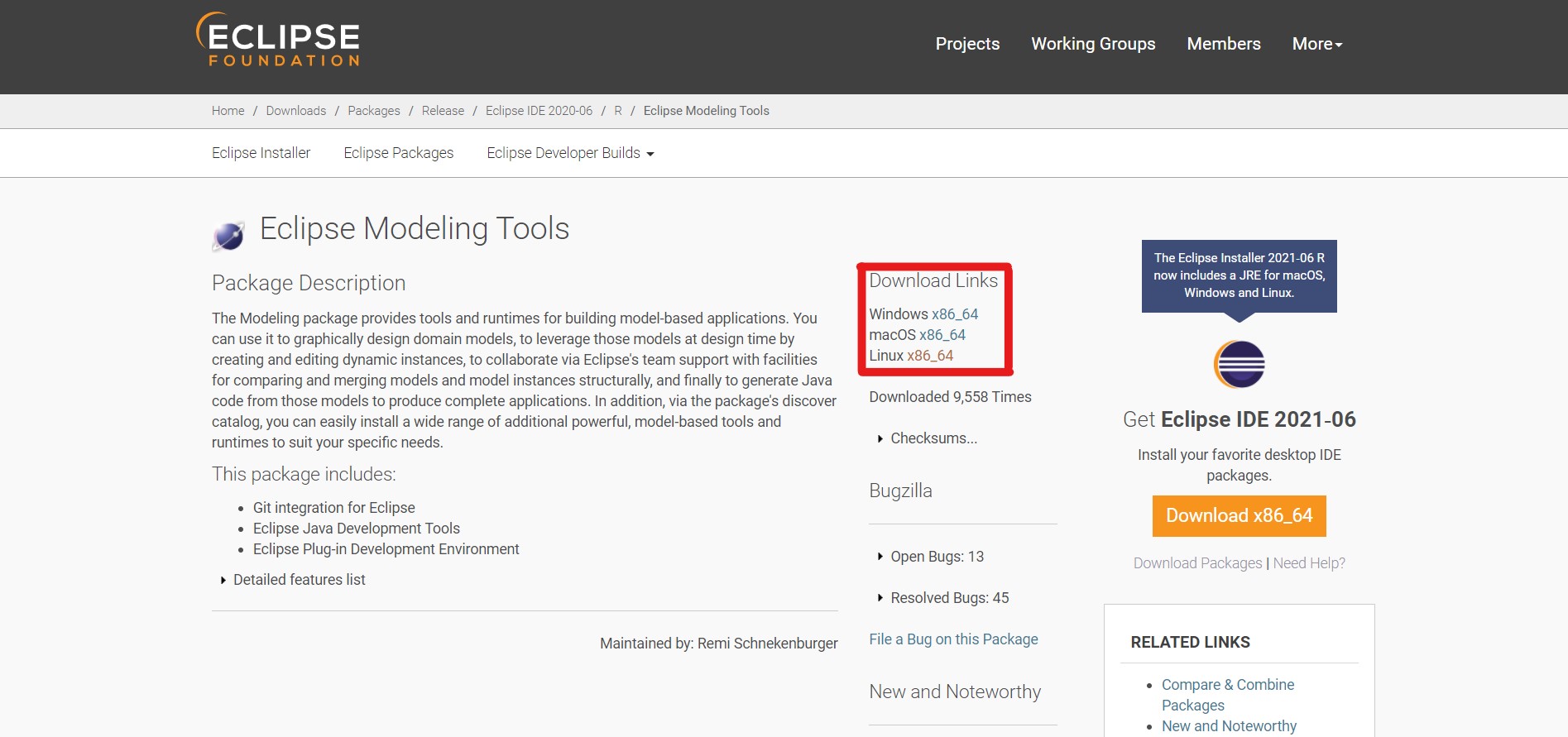Expand the Checksums section
The height and width of the screenshot is (737, 1568).
coord(927,438)
